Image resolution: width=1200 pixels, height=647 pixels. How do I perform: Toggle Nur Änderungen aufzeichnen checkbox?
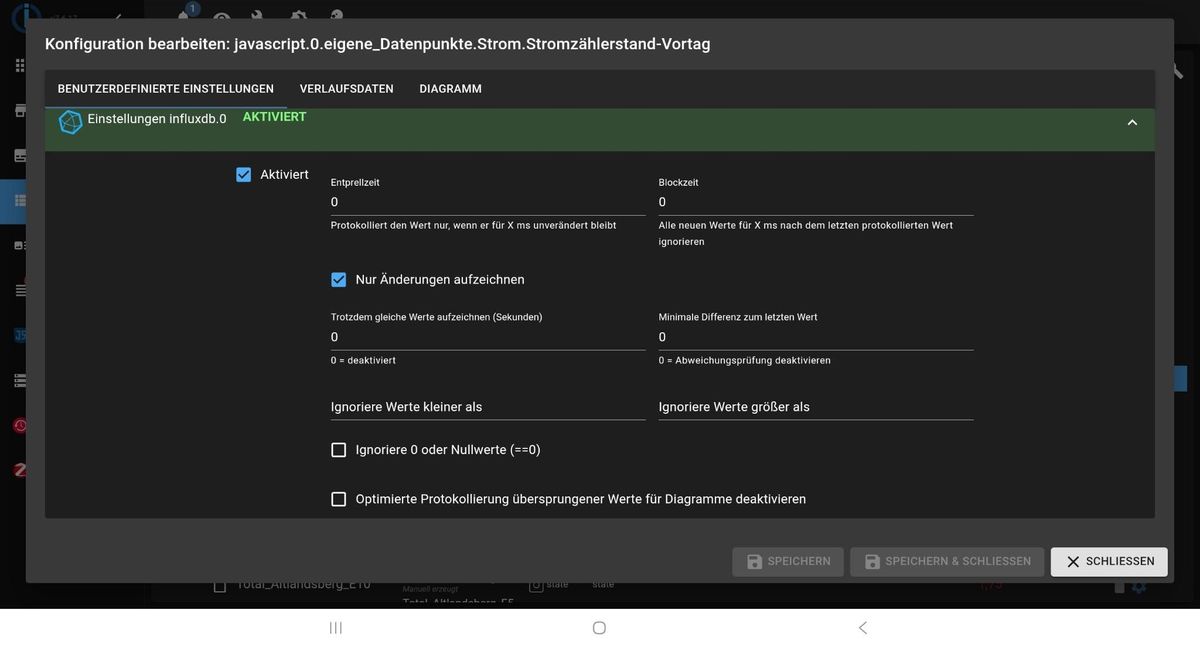[x=339, y=280]
